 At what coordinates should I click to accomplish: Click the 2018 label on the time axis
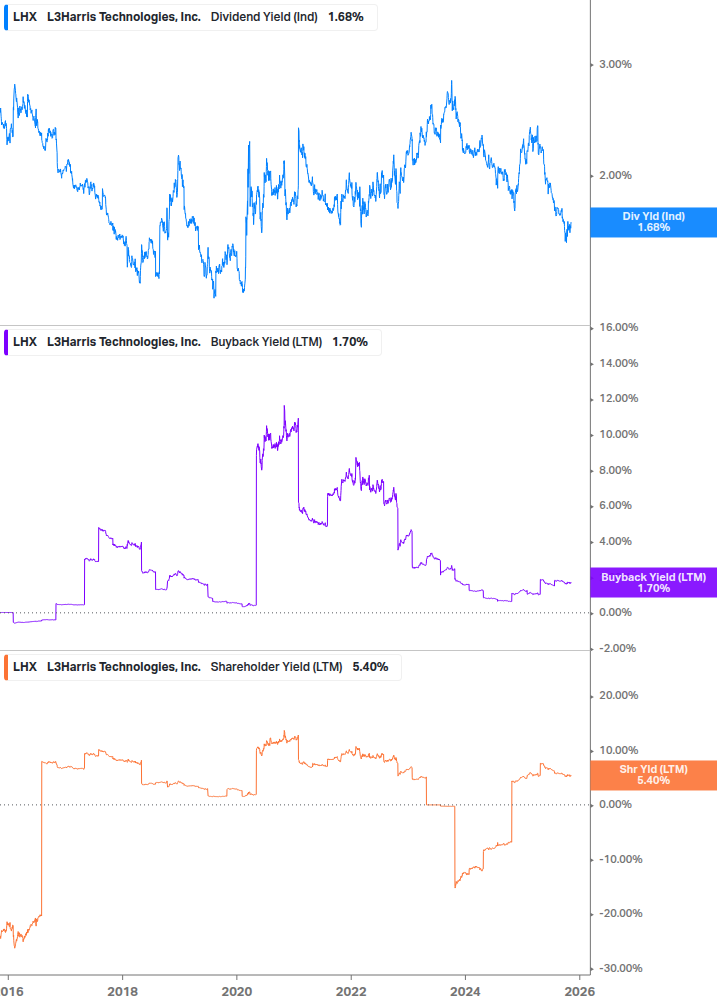tap(122, 992)
